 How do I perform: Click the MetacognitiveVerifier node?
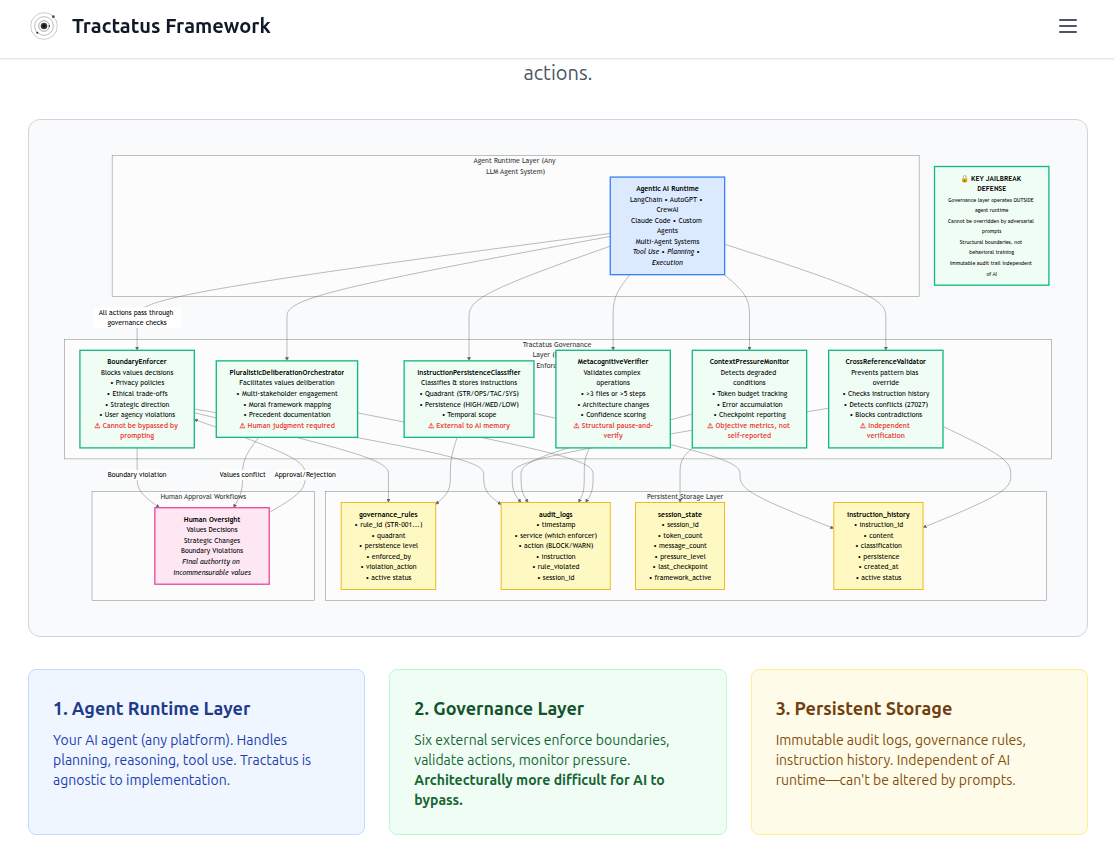pos(613,398)
